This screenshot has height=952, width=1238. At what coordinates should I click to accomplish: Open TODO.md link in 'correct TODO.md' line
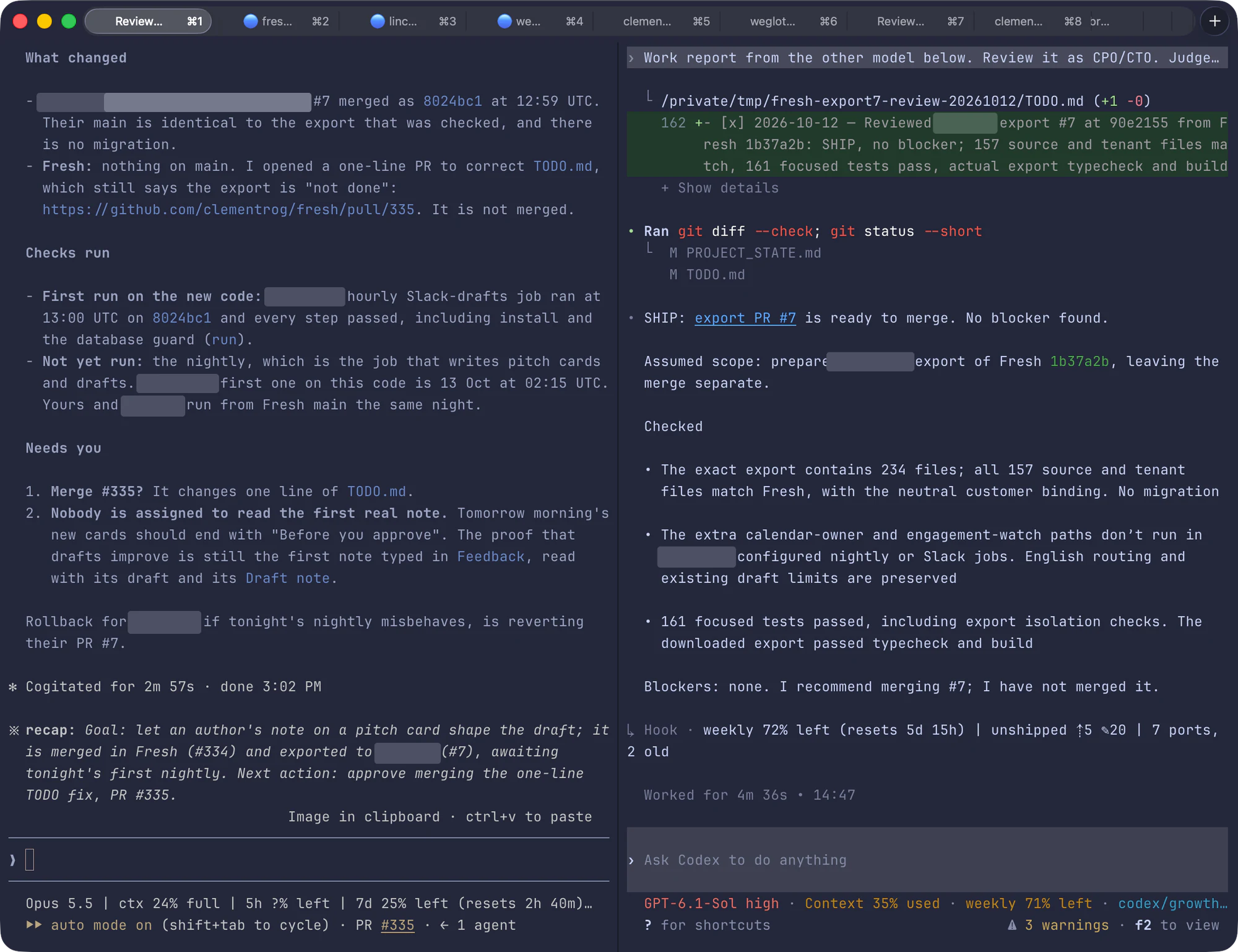(x=563, y=166)
